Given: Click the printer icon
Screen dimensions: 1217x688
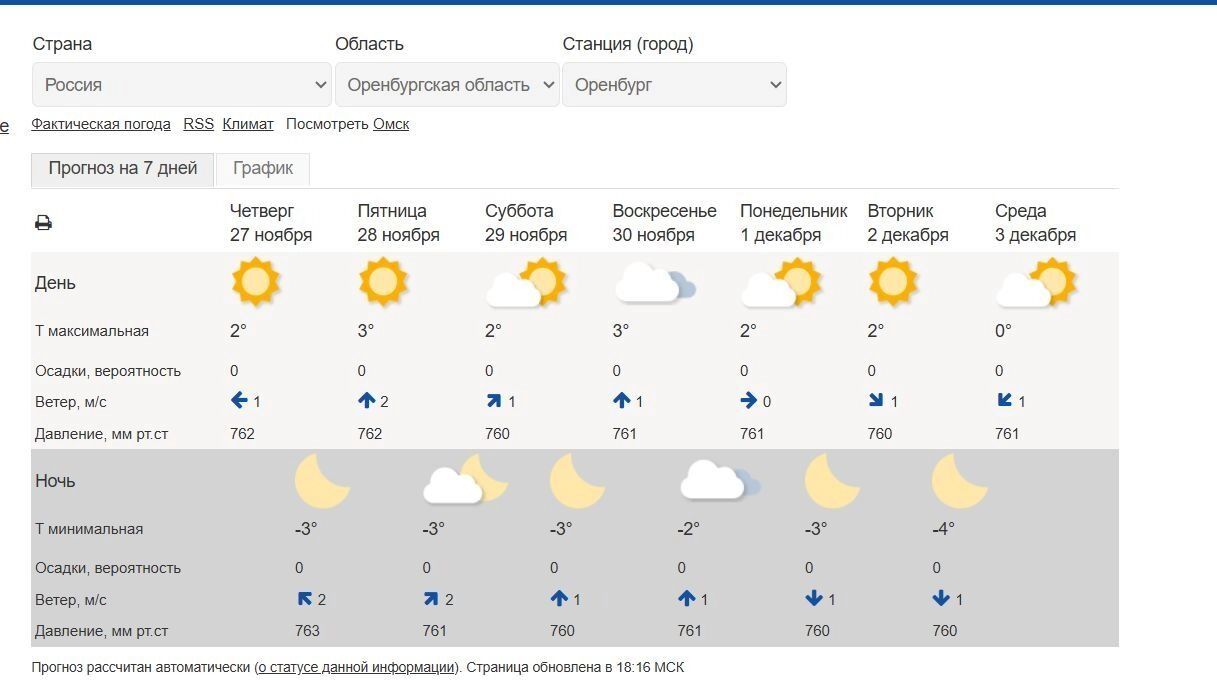Looking at the screenshot, I should click(x=43, y=223).
